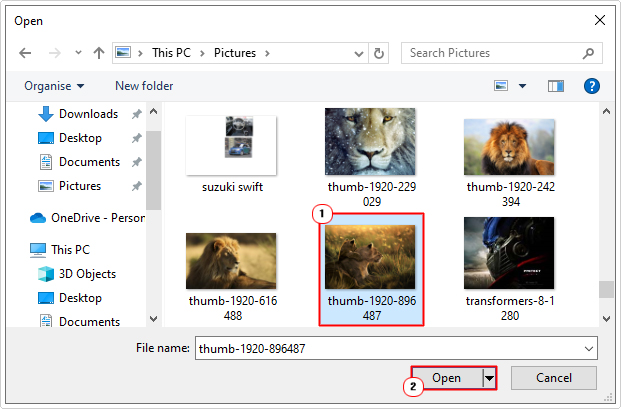Viewport: 621px width, 409px height.
Task: Open the address bar history dropdown
Action: pyautogui.click(x=359, y=53)
